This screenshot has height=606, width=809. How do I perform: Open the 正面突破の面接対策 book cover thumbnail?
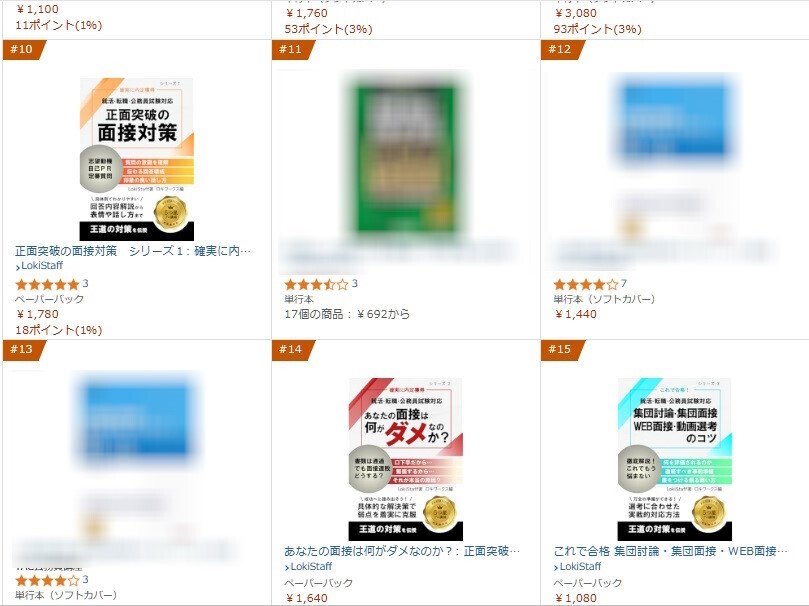click(x=137, y=159)
